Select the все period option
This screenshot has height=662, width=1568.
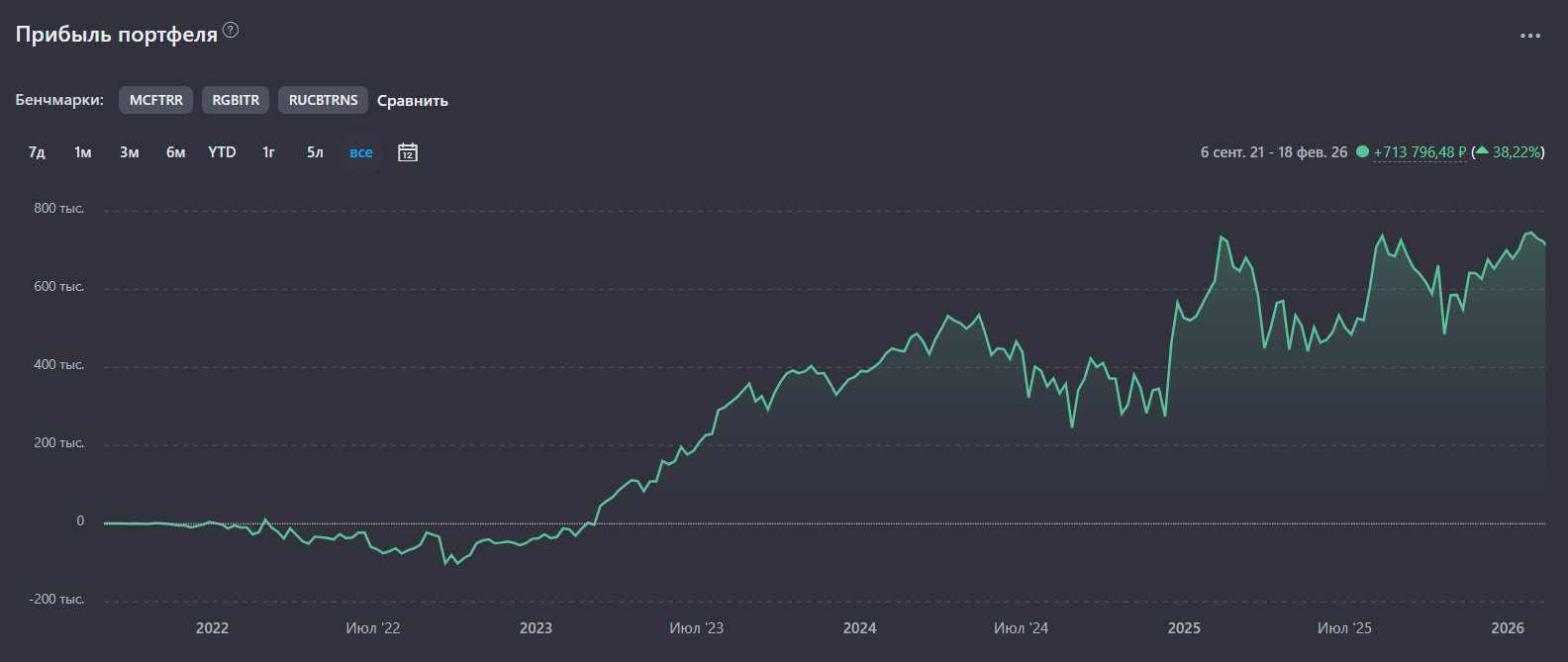click(x=361, y=152)
